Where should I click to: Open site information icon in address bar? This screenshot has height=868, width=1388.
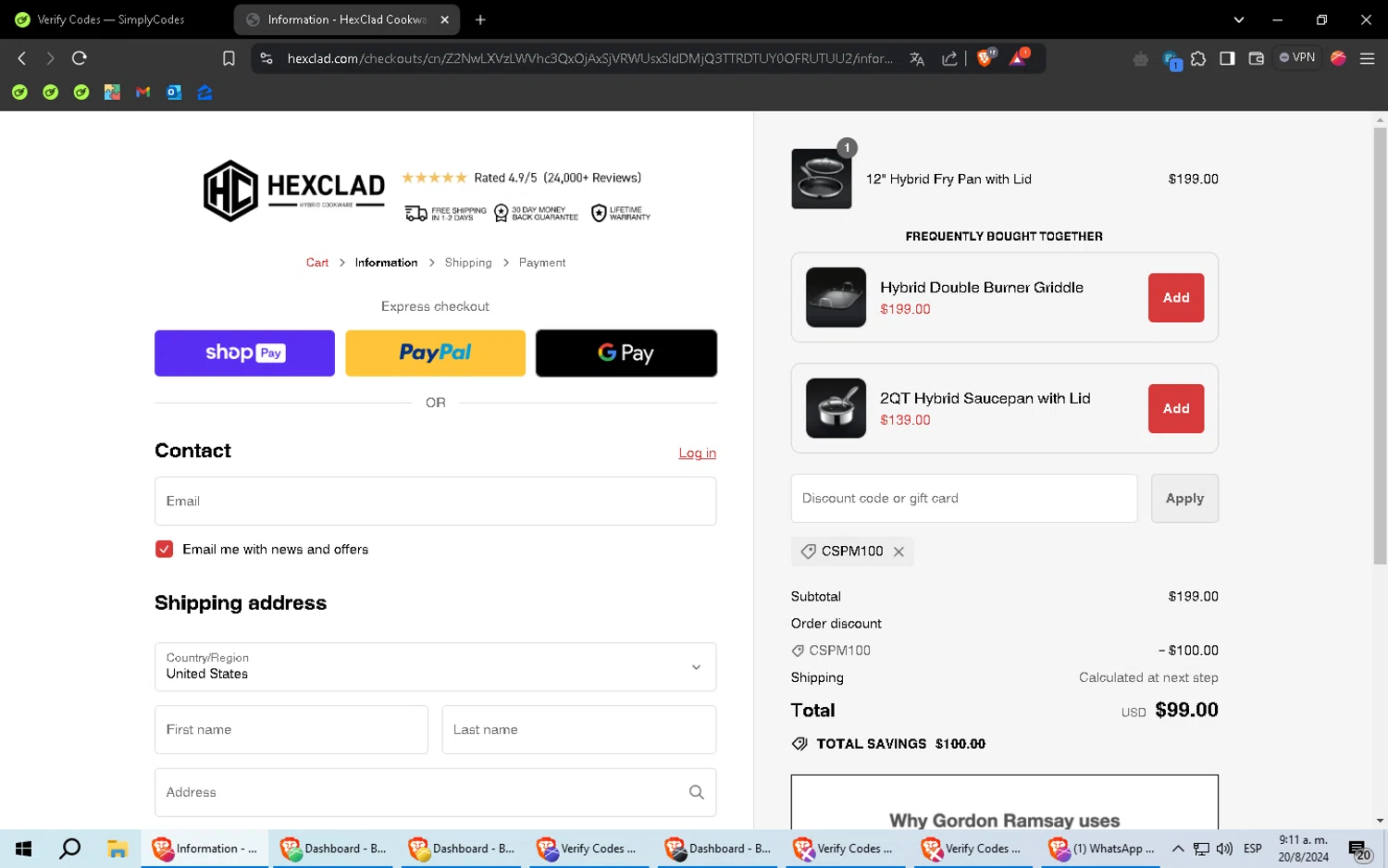pos(266,58)
